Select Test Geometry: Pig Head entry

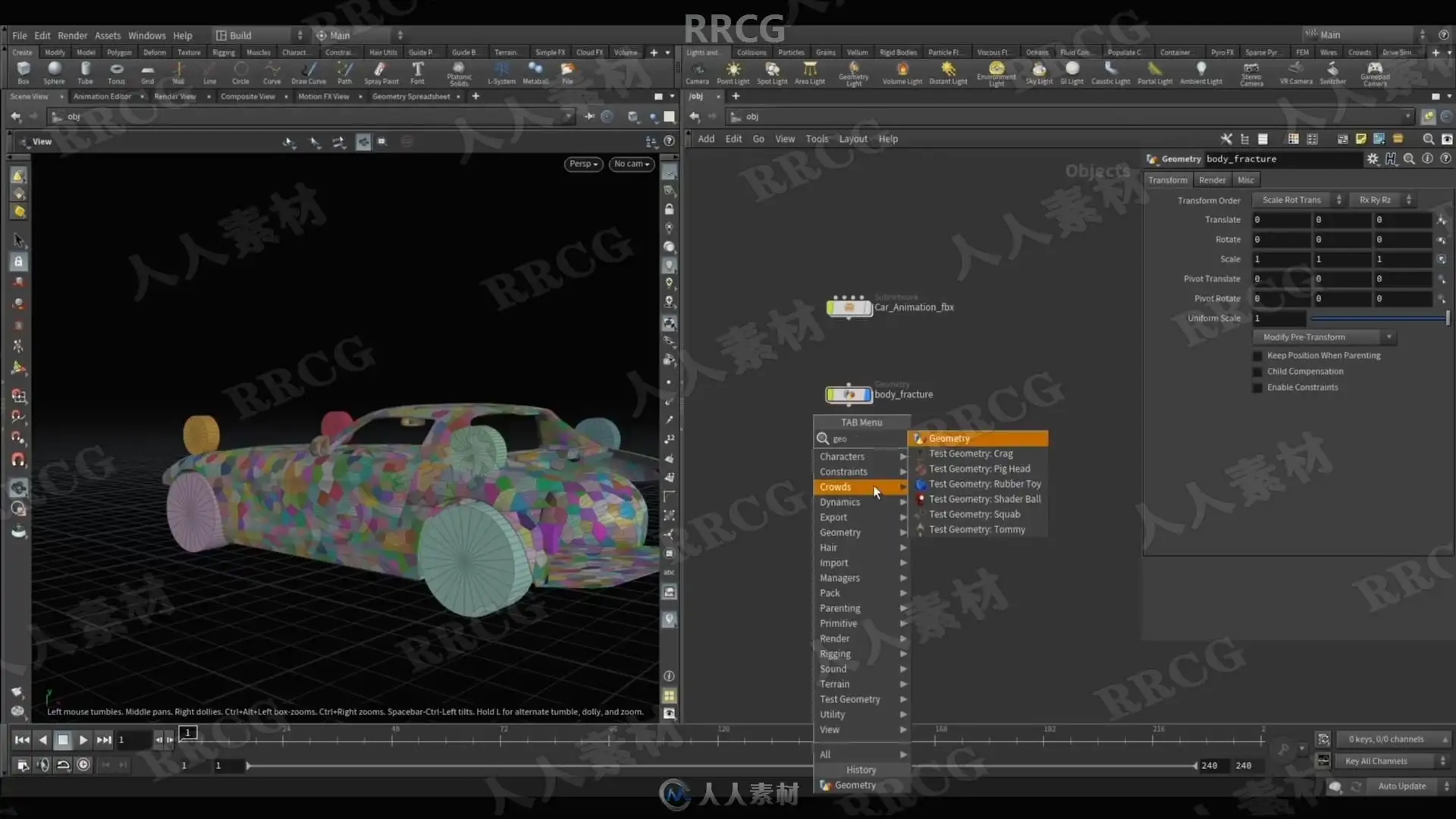click(979, 469)
